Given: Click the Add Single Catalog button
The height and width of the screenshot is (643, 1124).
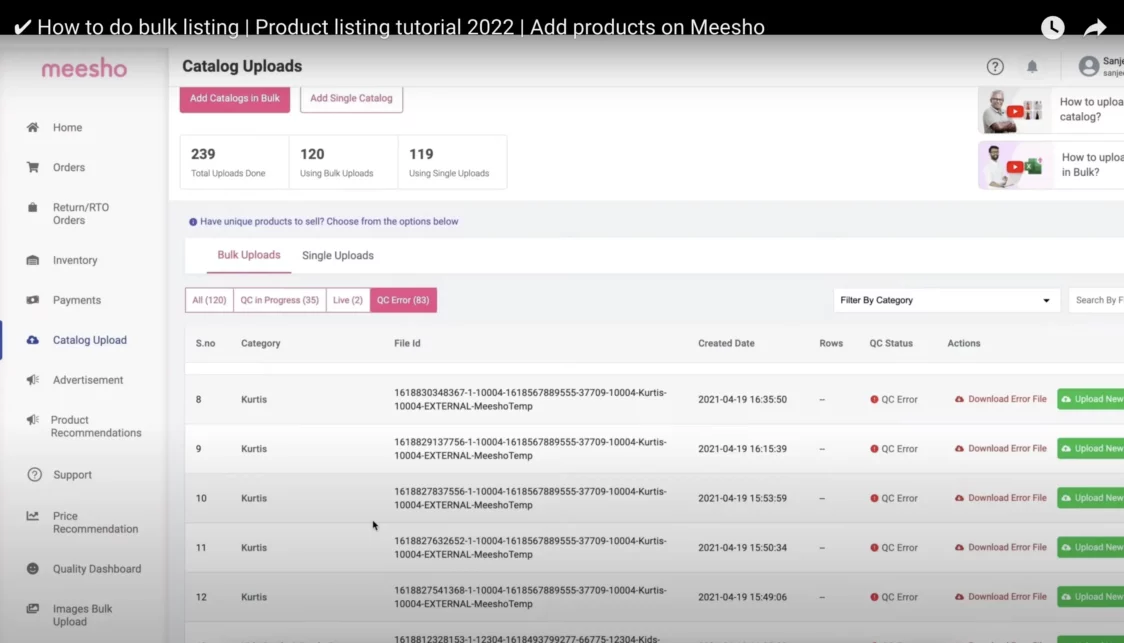Looking at the screenshot, I should click(x=351, y=99).
